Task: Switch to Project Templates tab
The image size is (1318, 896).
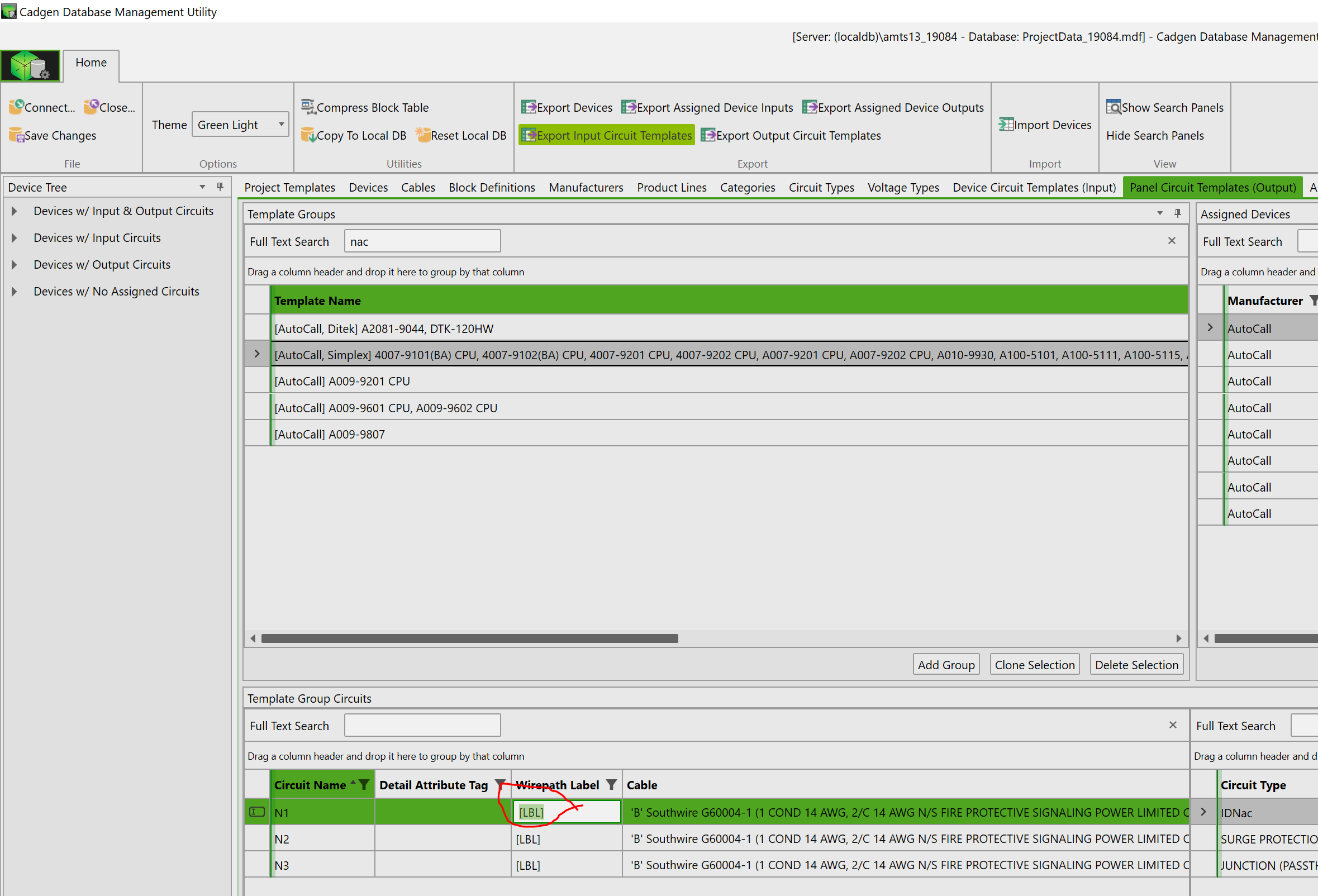Action: [x=289, y=187]
